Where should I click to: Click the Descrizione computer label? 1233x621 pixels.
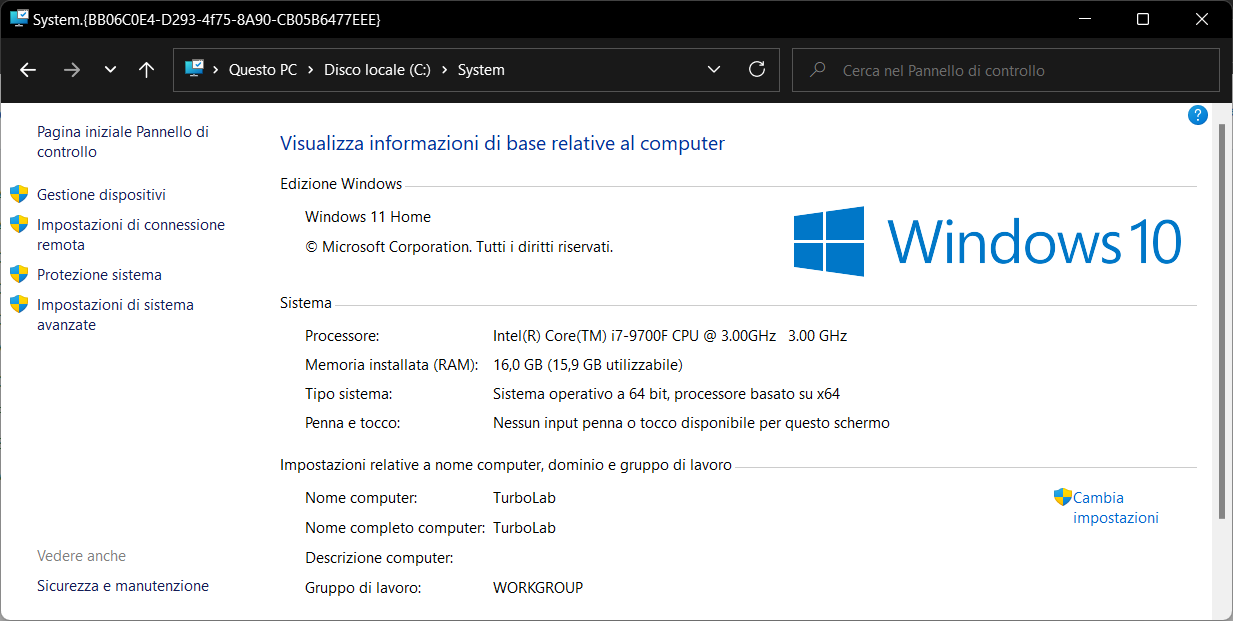click(x=379, y=558)
